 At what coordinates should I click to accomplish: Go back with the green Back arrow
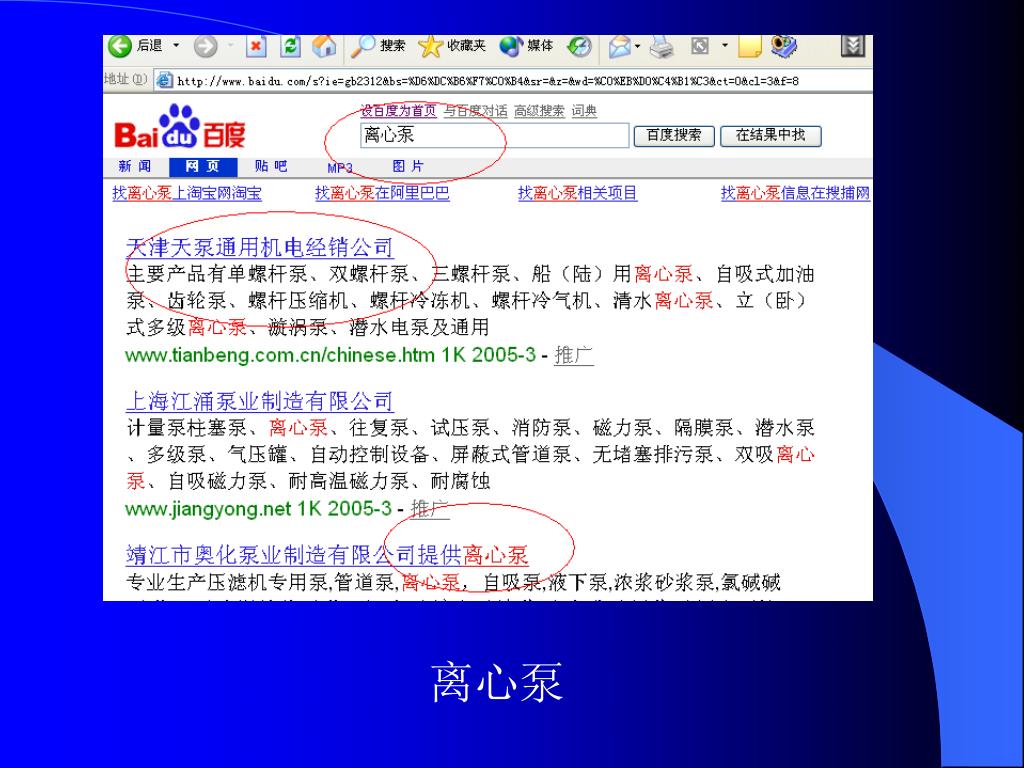pos(120,46)
